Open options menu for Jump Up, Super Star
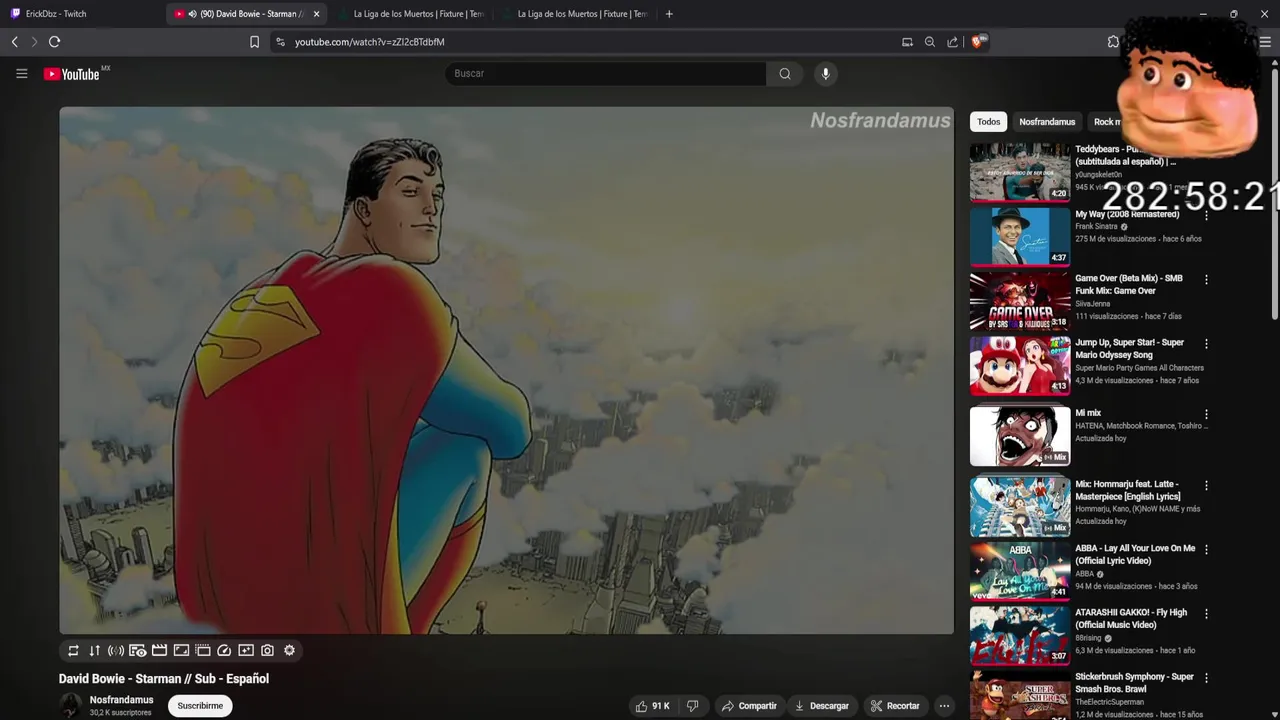Viewport: 1280px width, 720px height. pyautogui.click(x=1206, y=344)
